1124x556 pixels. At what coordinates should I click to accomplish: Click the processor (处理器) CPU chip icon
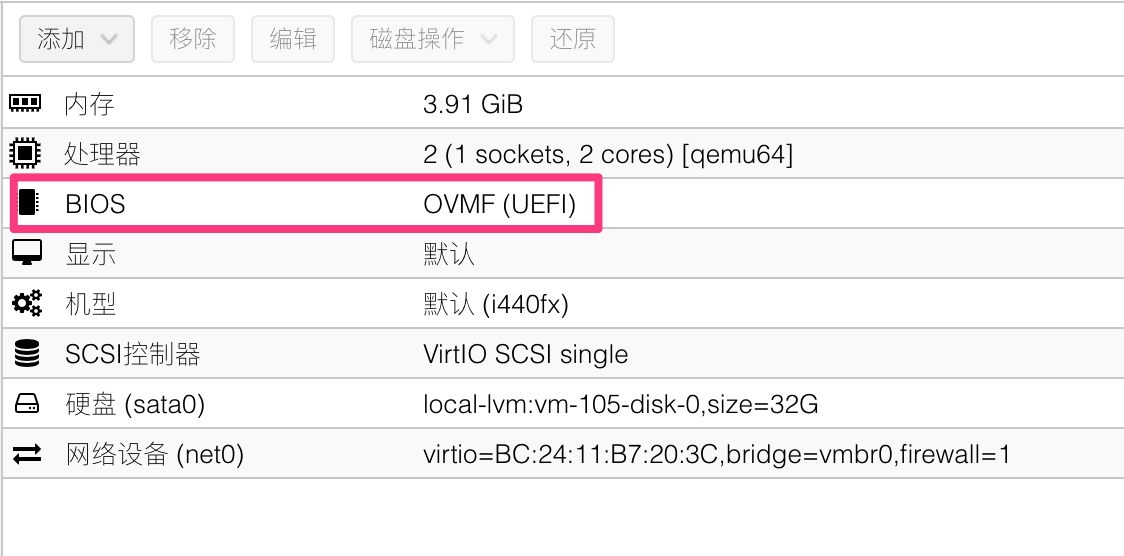(x=26, y=154)
